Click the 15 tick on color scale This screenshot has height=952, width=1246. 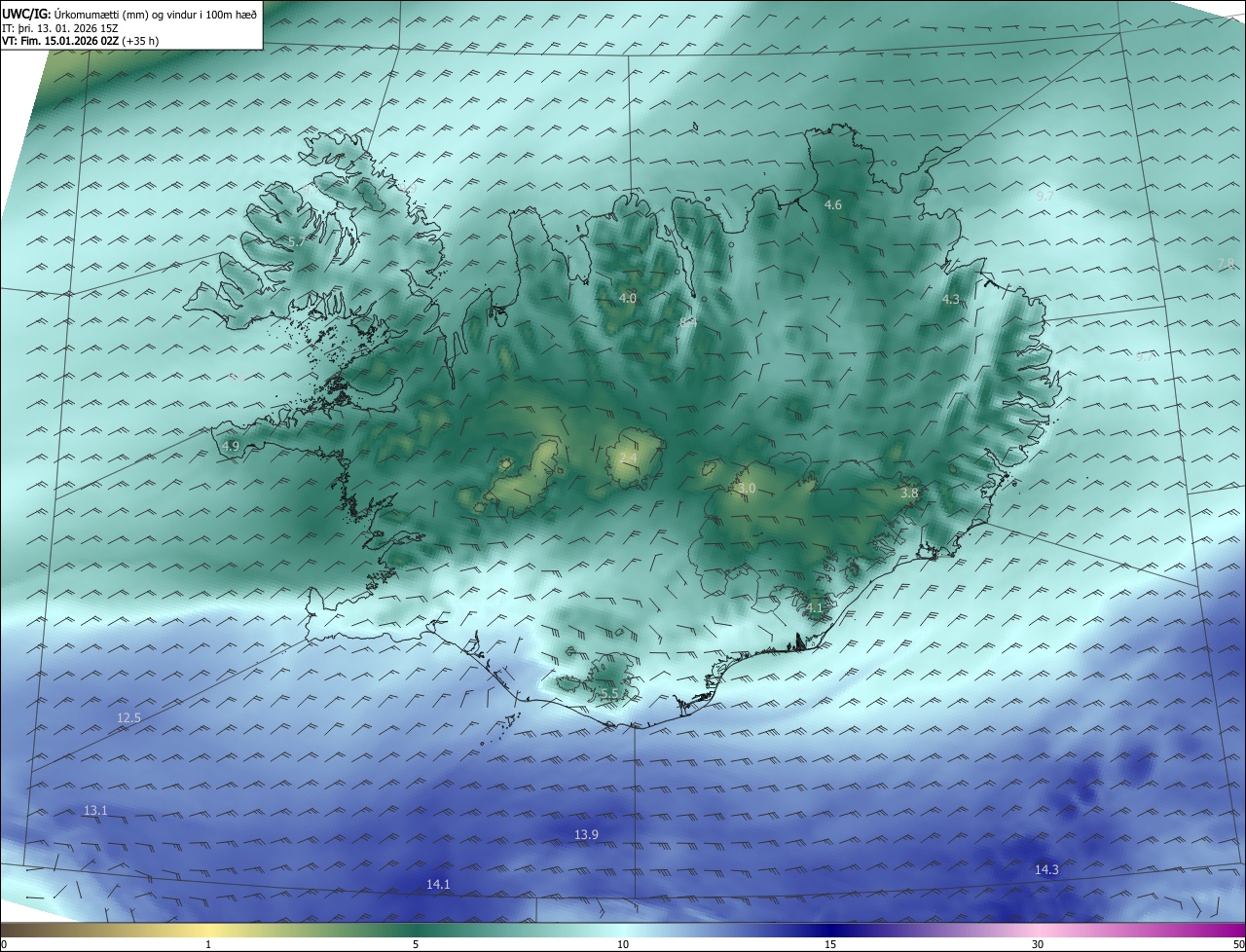pyautogui.click(x=830, y=944)
